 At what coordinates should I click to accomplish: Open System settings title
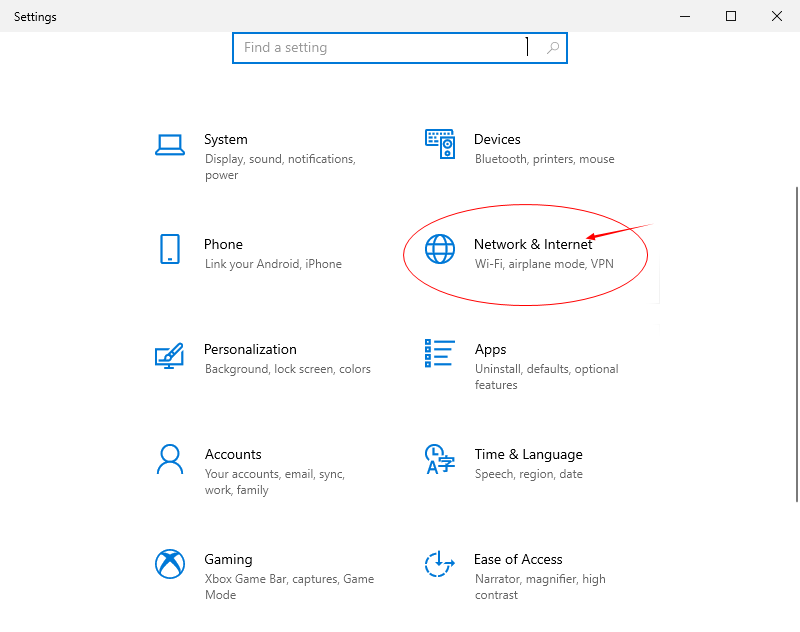pos(226,139)
